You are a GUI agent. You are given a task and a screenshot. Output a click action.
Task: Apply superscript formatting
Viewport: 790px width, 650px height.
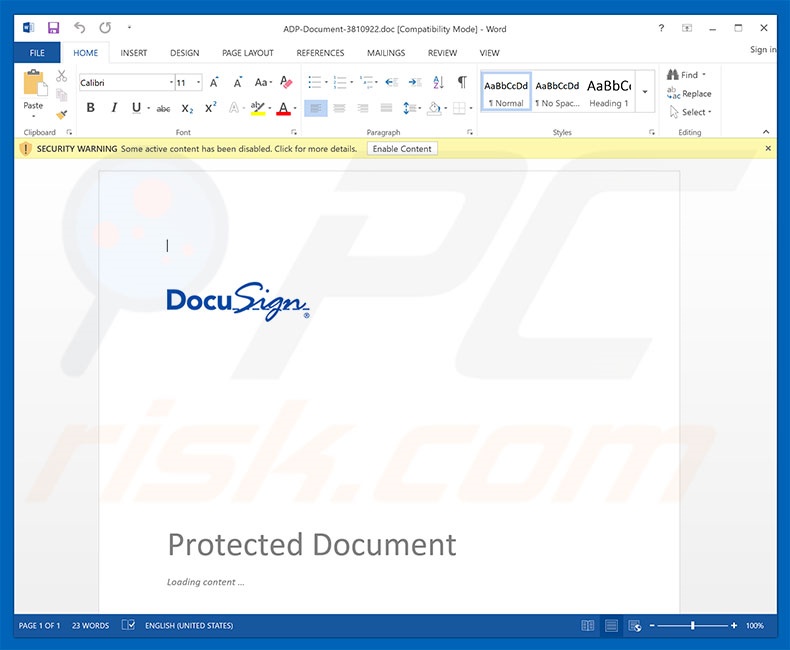[x=211, y=107]
